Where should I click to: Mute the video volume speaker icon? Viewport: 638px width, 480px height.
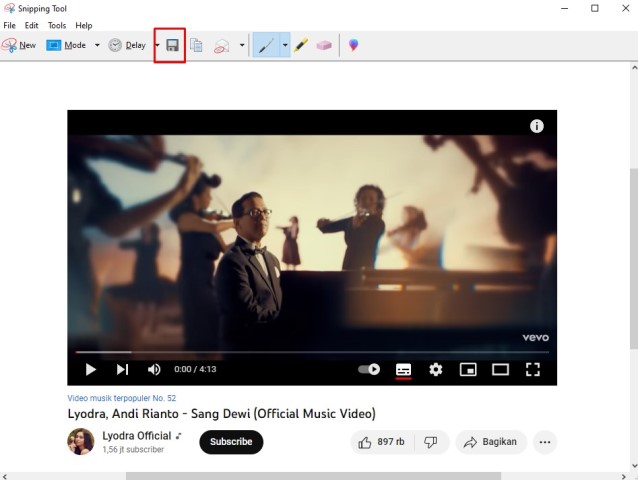coord(154,369)
